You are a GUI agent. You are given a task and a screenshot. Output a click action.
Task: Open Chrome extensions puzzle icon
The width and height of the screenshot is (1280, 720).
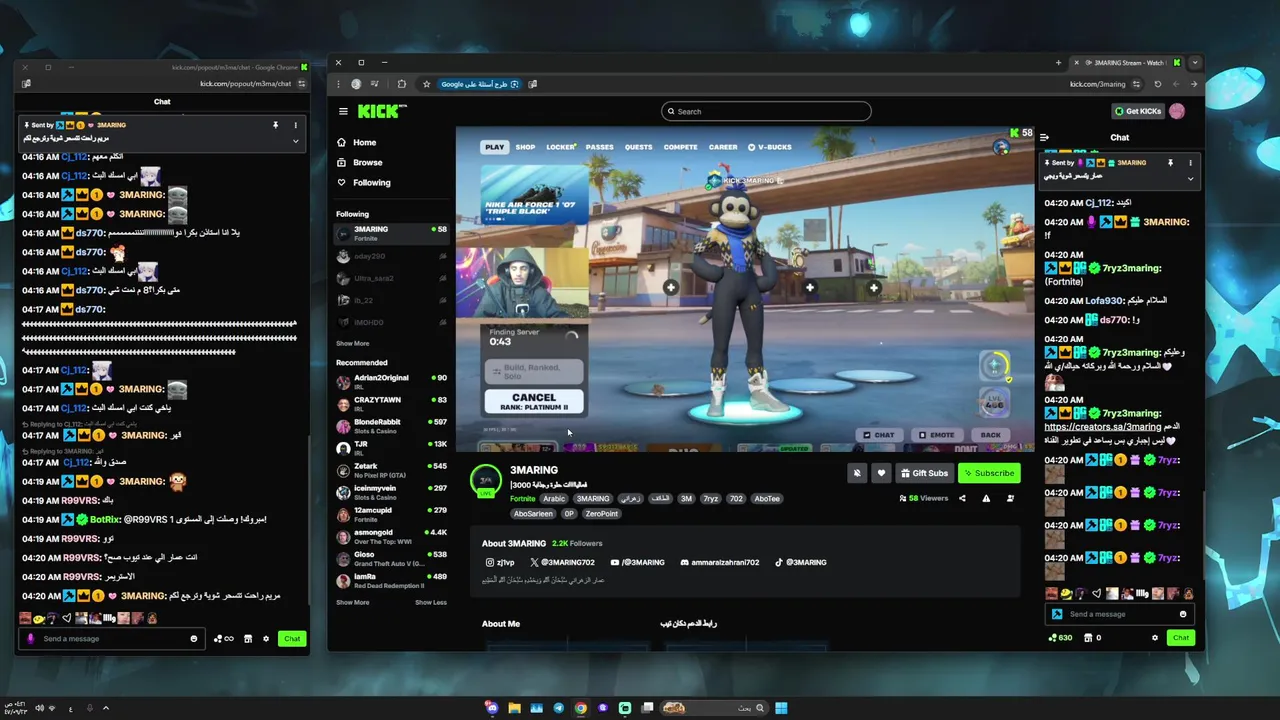click(402, 84)
